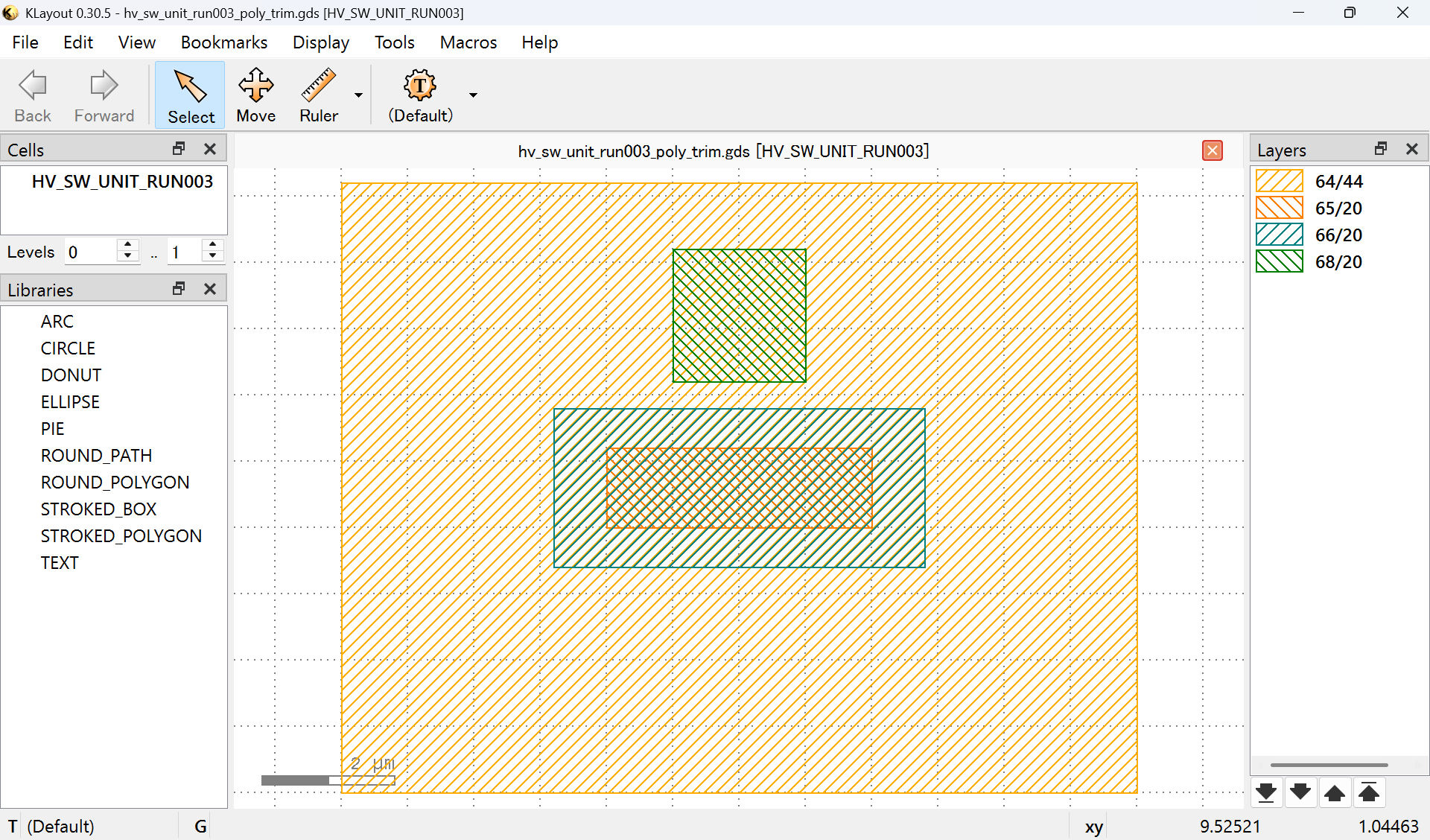
Task: Click the Select arrow tool
Action: point(191,95)
